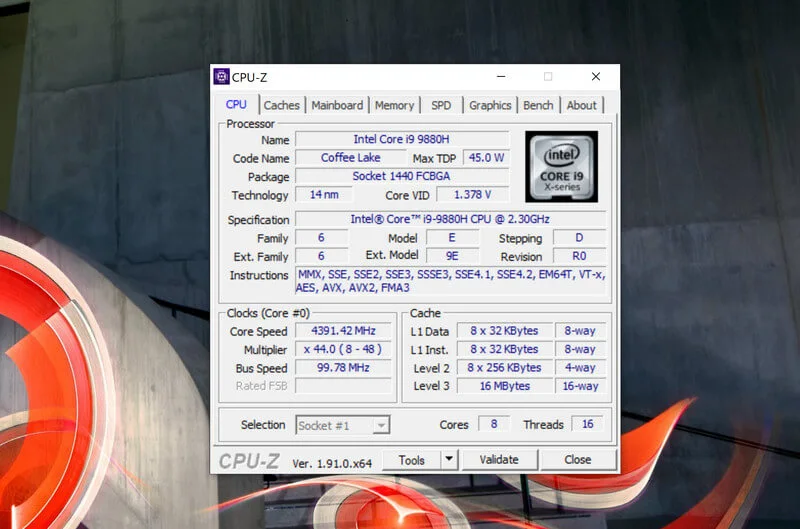The height and width of the screenshot is (529, 800).
Task: Click the Tools button
Action: click(x=411, y=460)
